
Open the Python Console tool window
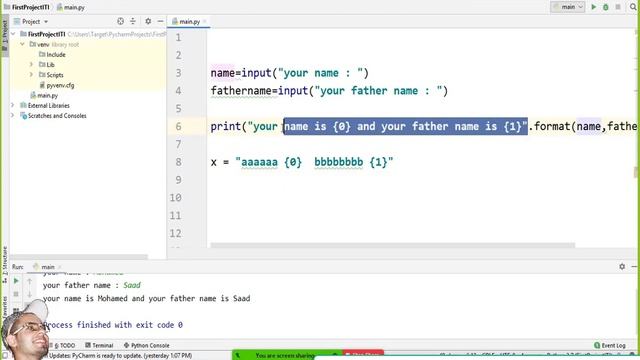[x=147, y=345]
